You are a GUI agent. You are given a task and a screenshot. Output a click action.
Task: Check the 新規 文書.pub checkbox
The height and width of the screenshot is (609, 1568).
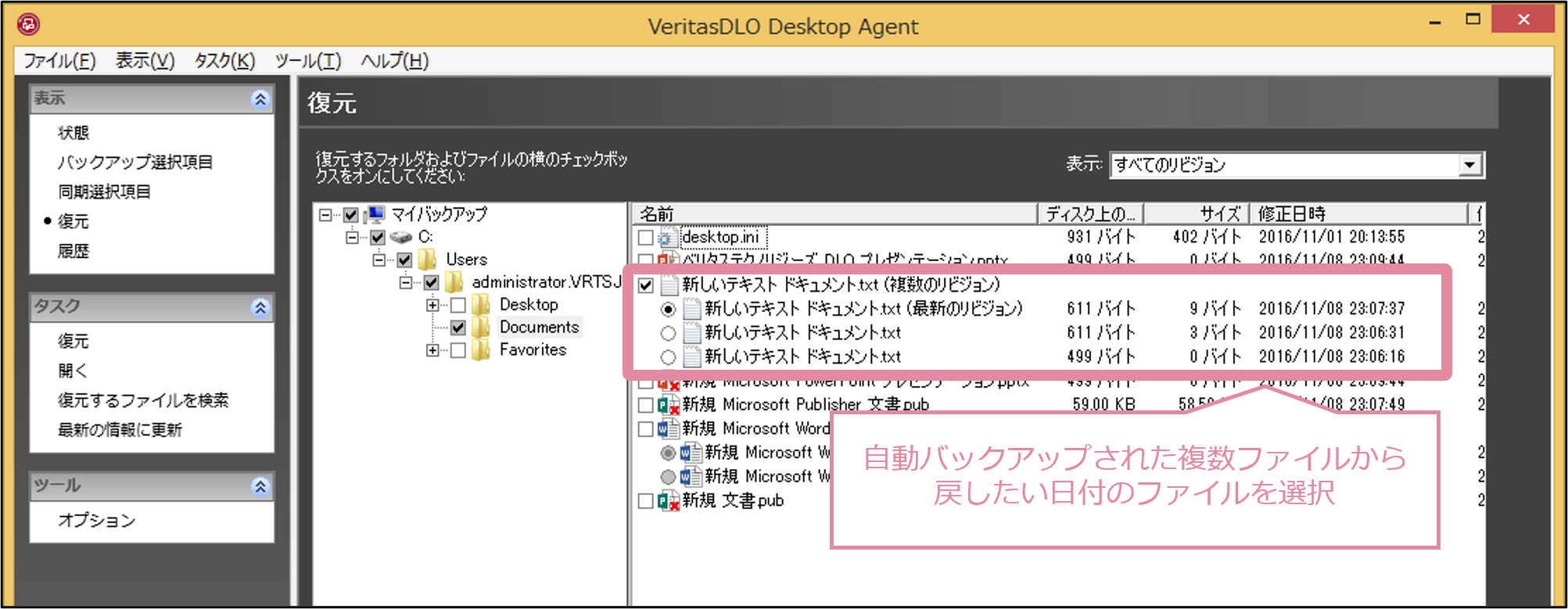[645, 501]
